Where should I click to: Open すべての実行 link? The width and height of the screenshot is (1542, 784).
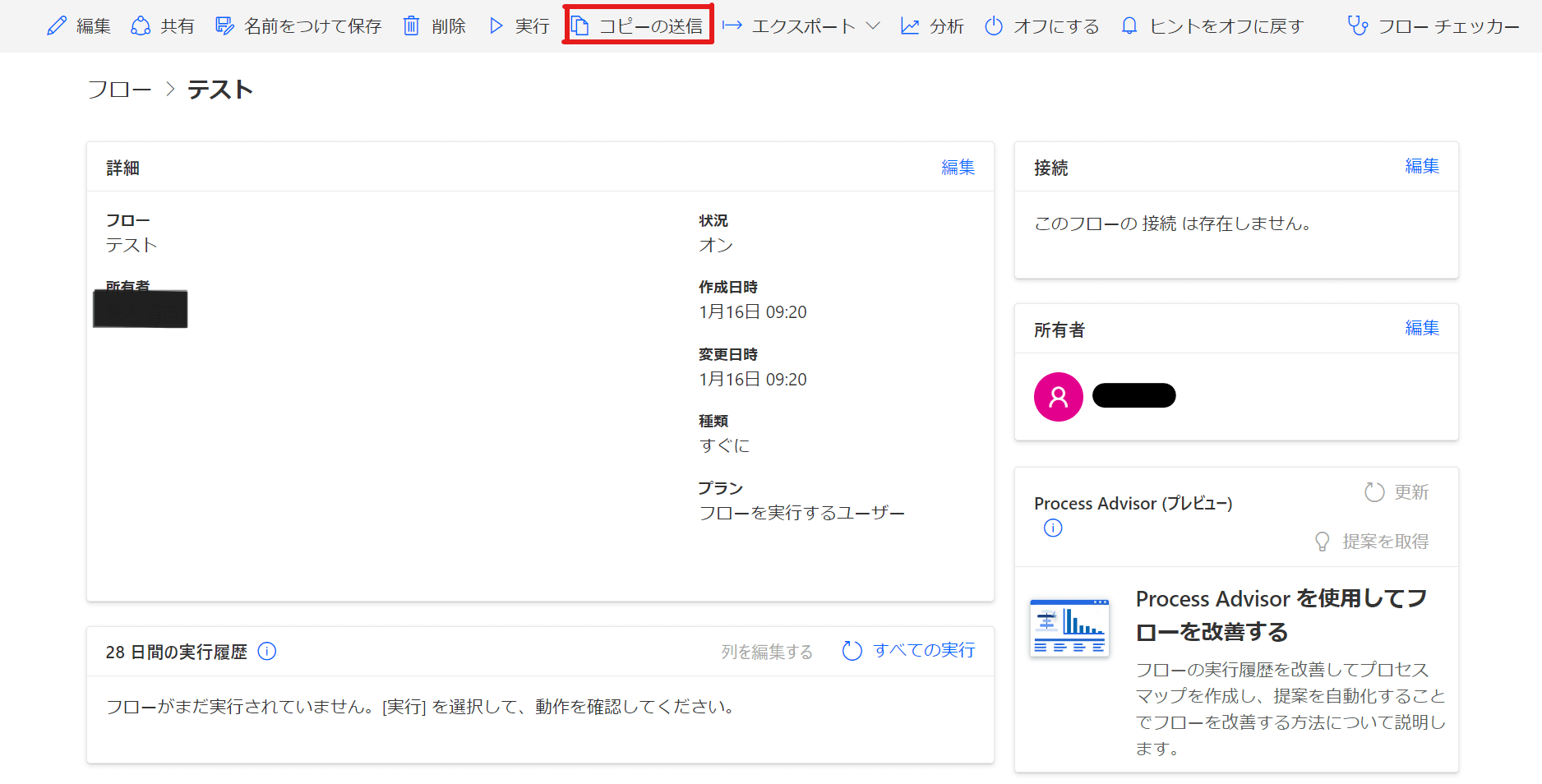tap(924, 650)
